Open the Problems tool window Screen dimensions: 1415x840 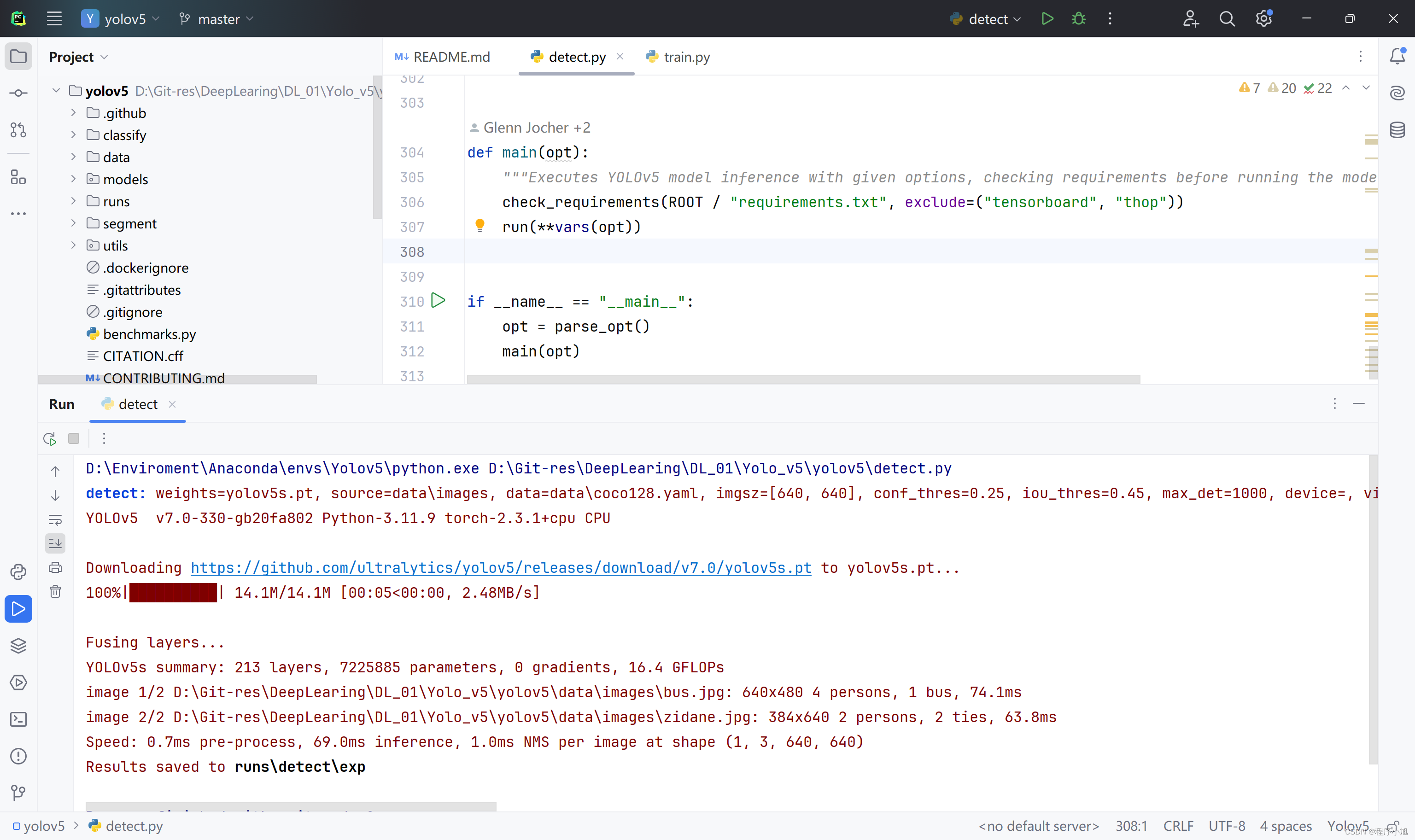[19, 756]
